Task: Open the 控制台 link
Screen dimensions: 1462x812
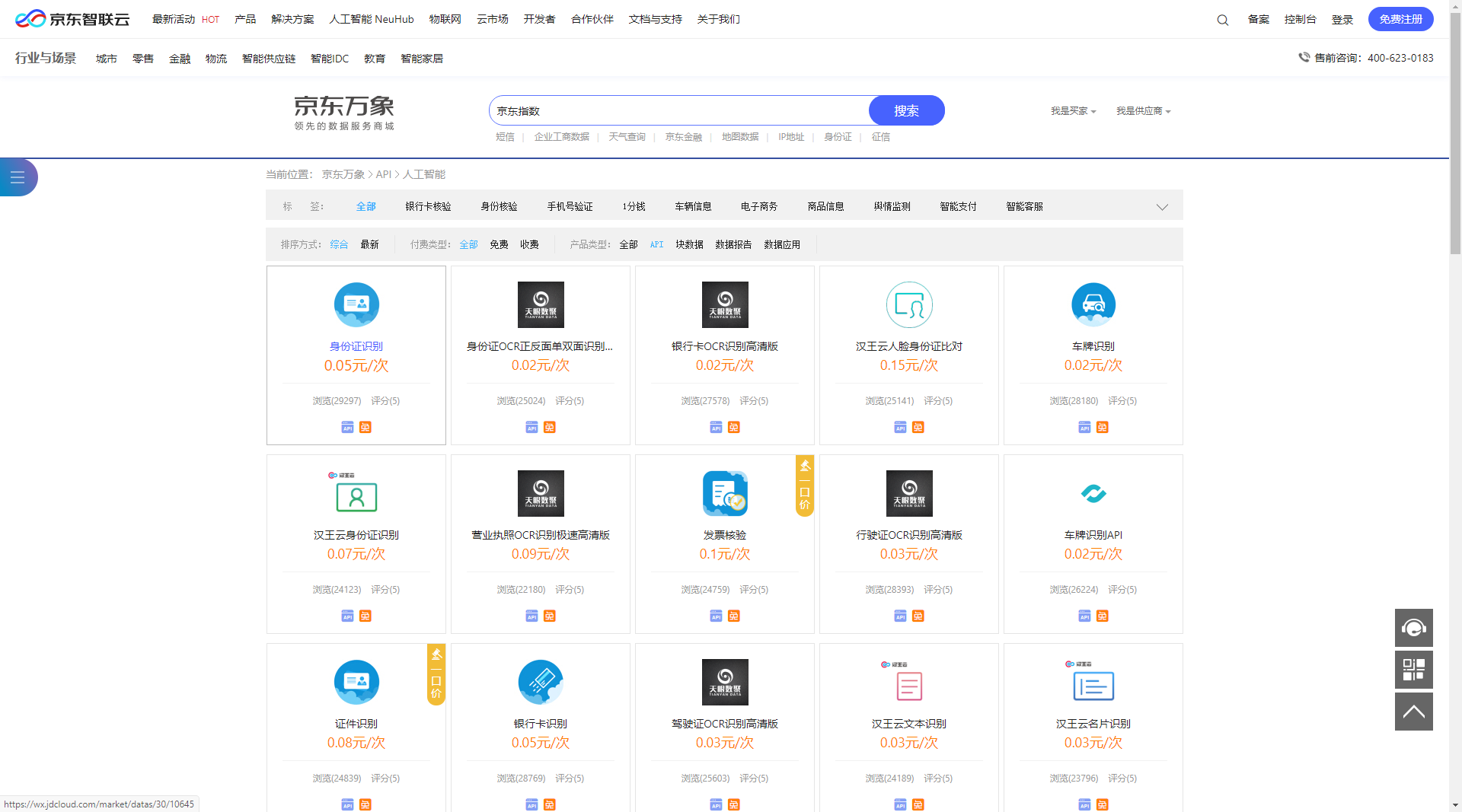Action: (1300, 19)
